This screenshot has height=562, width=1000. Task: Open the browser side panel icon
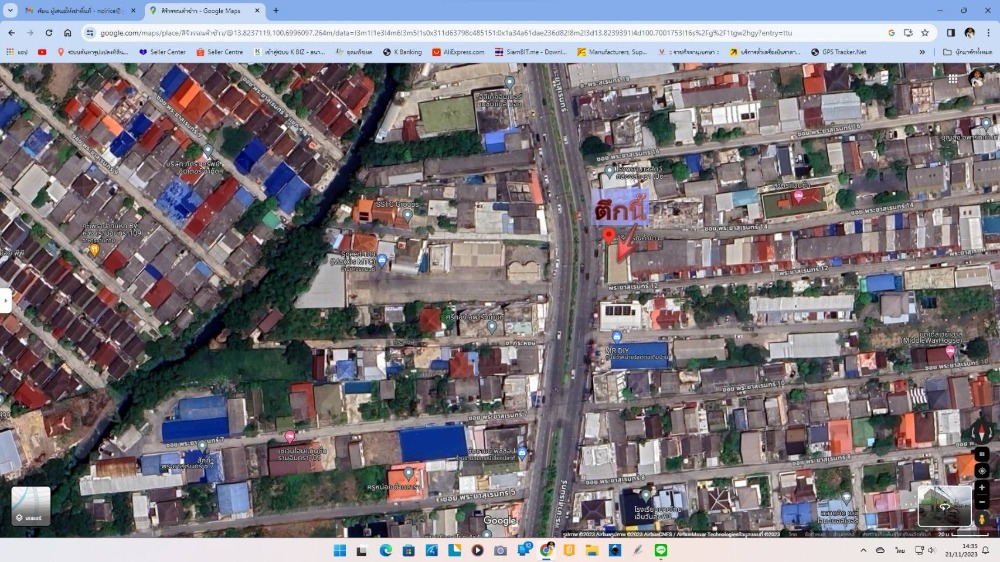point(950,33)
